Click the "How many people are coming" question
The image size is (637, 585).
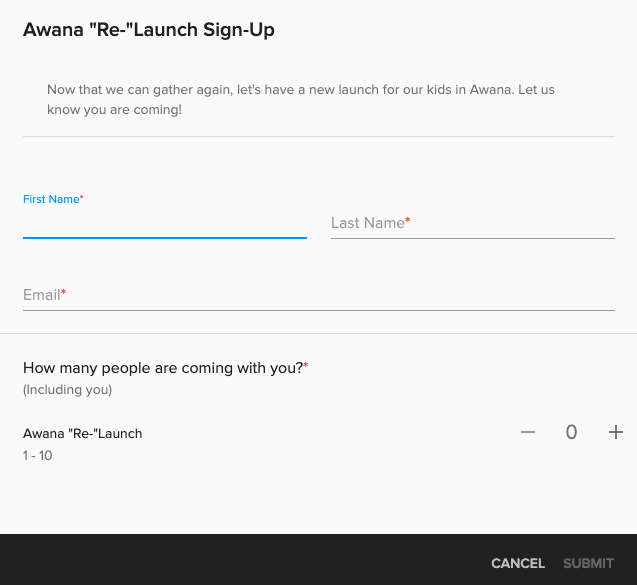tap(162, 368)
